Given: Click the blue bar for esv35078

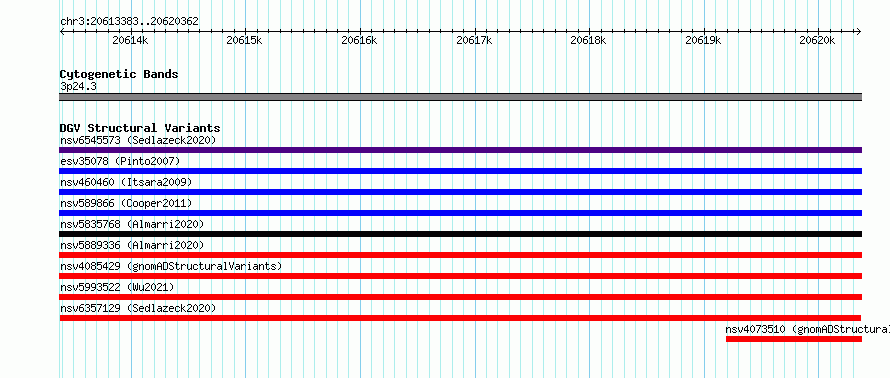Looking at the screenshot, I should point(460,171).
